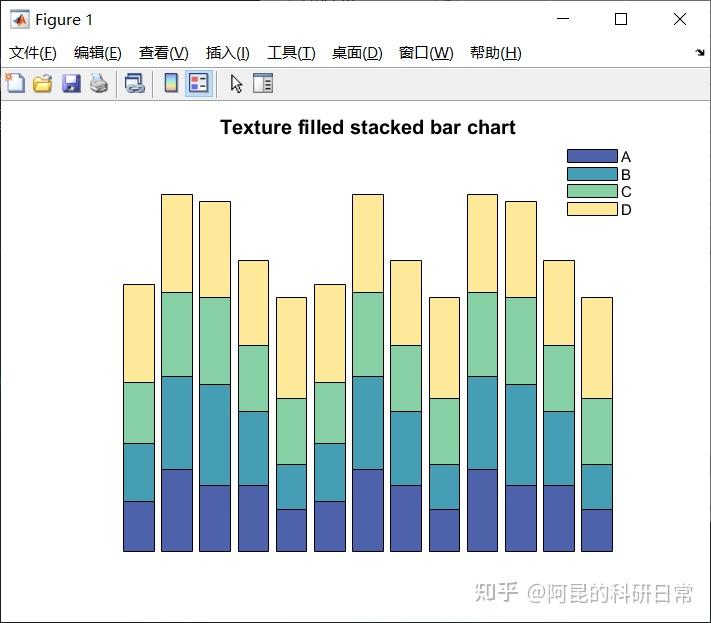The width and height of the screenshot is (711, 623).
Task: Open the 桌面(D) menu
Action: (x=357, y=53)
